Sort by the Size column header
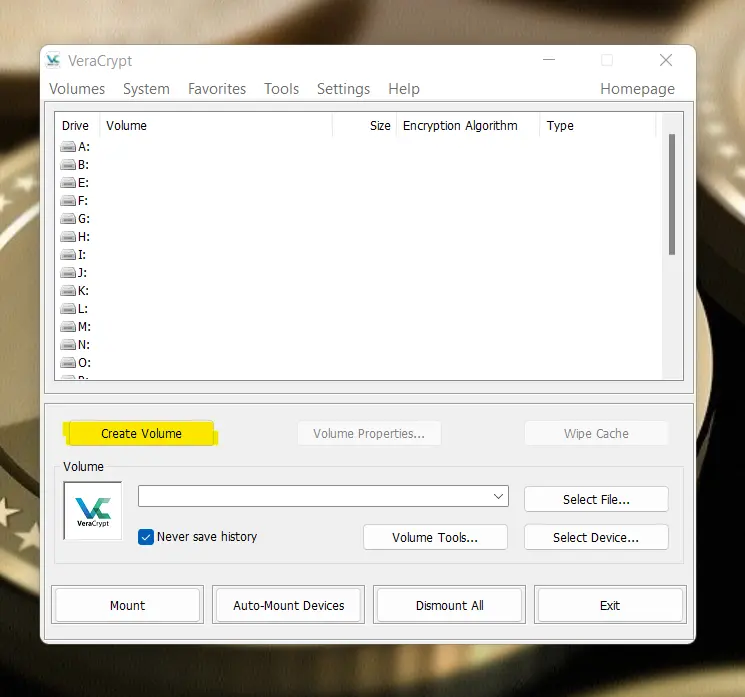745x697 pixels. [364, 125]
